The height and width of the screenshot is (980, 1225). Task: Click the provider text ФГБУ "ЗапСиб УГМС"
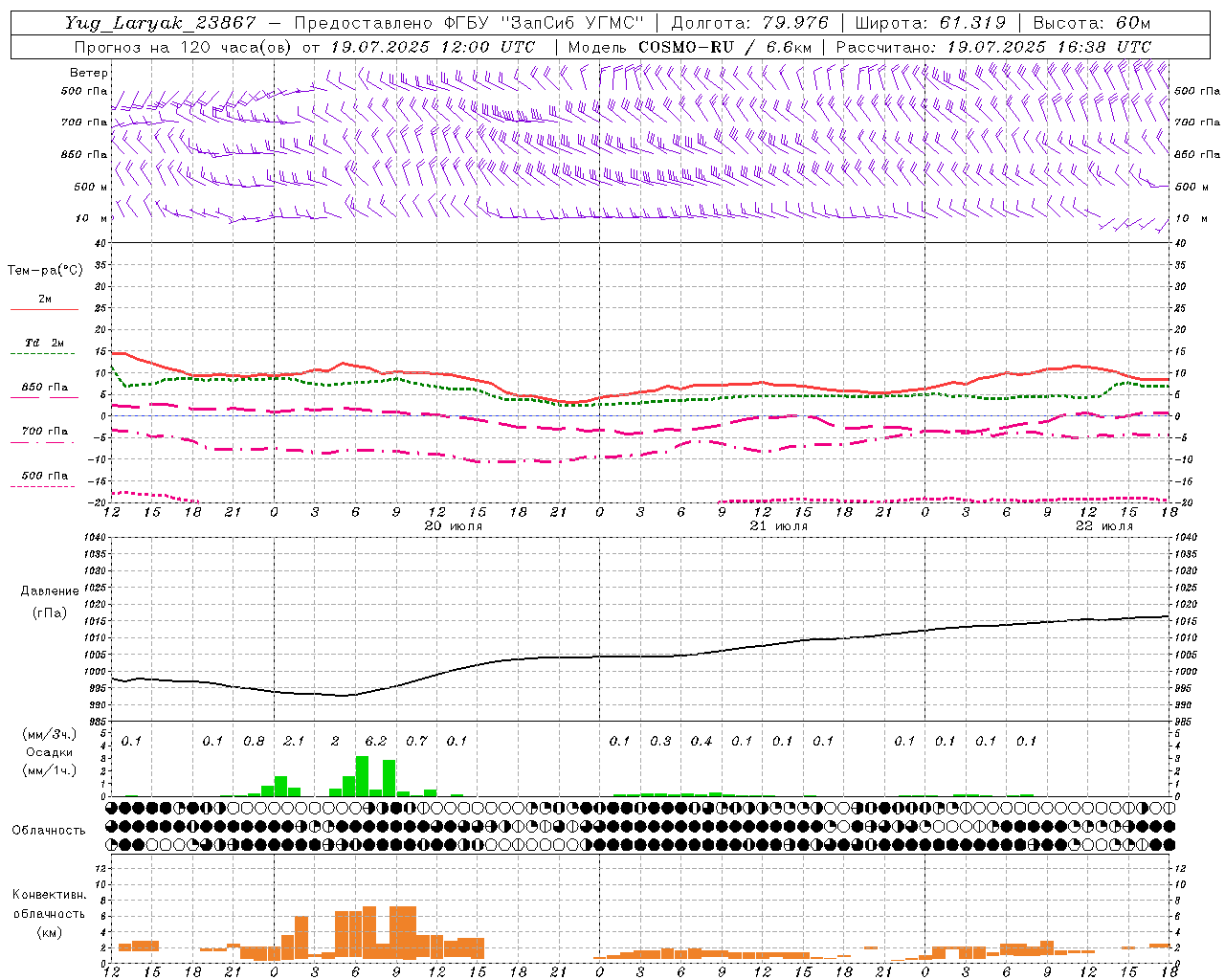544,23
